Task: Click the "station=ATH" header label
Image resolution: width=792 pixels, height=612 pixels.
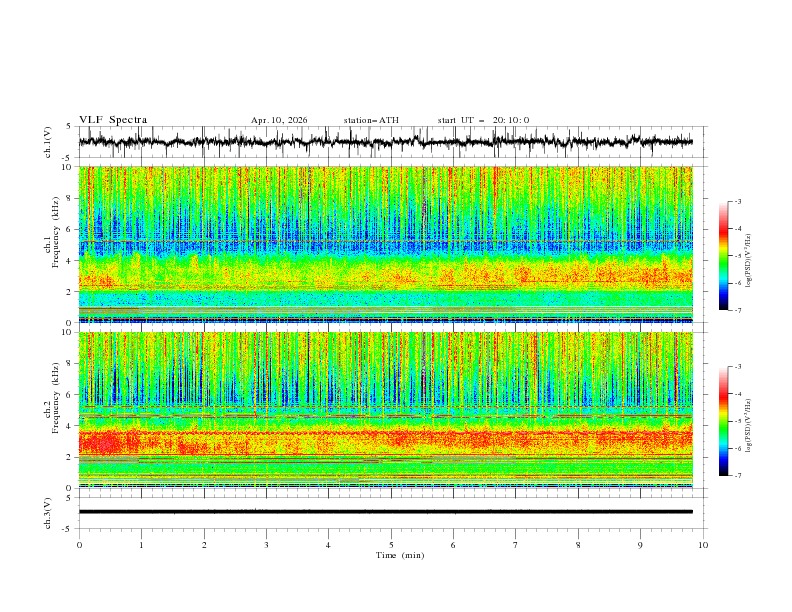Action: tap(371, 120)
